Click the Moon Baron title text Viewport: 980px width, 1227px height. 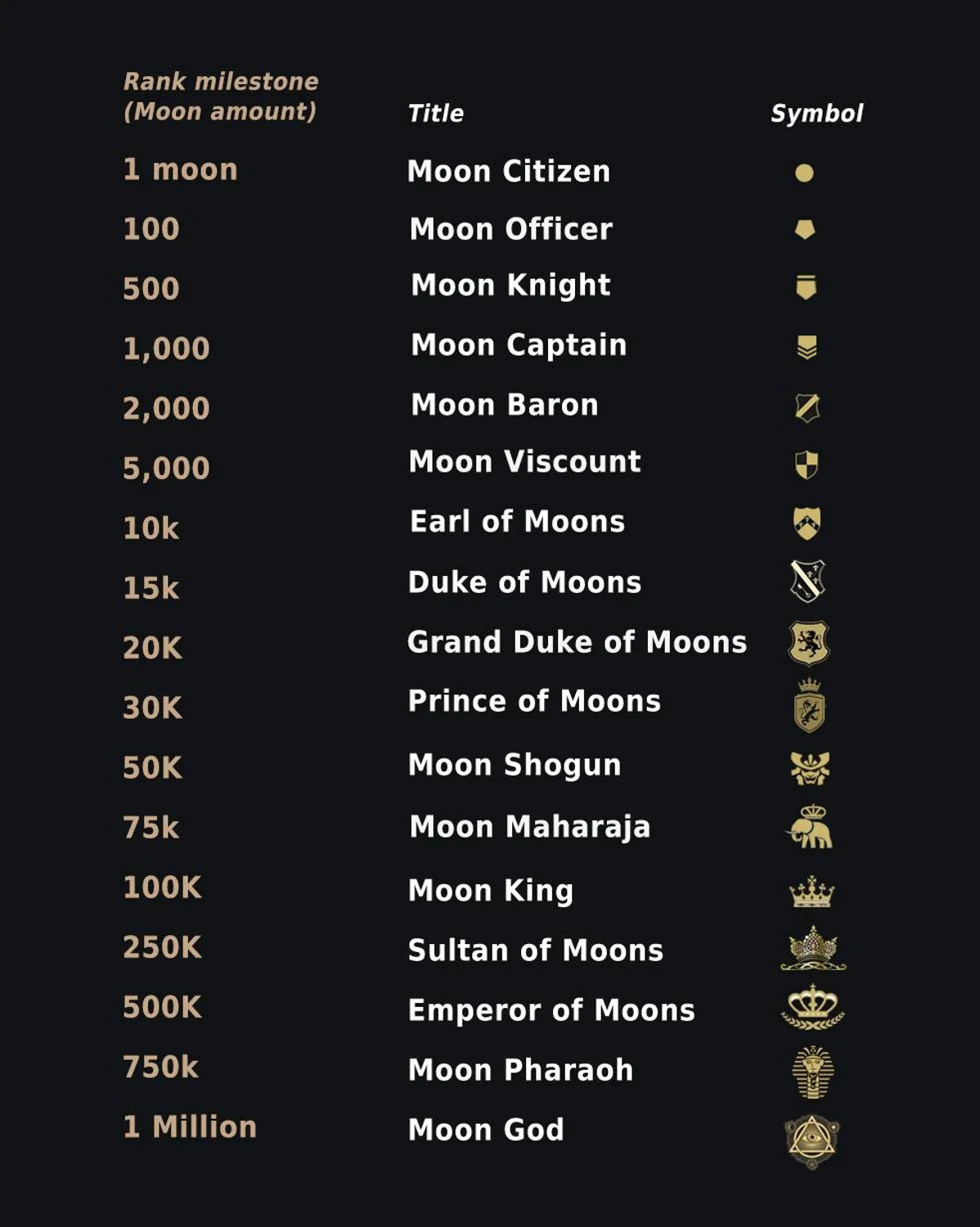(505, 405)
